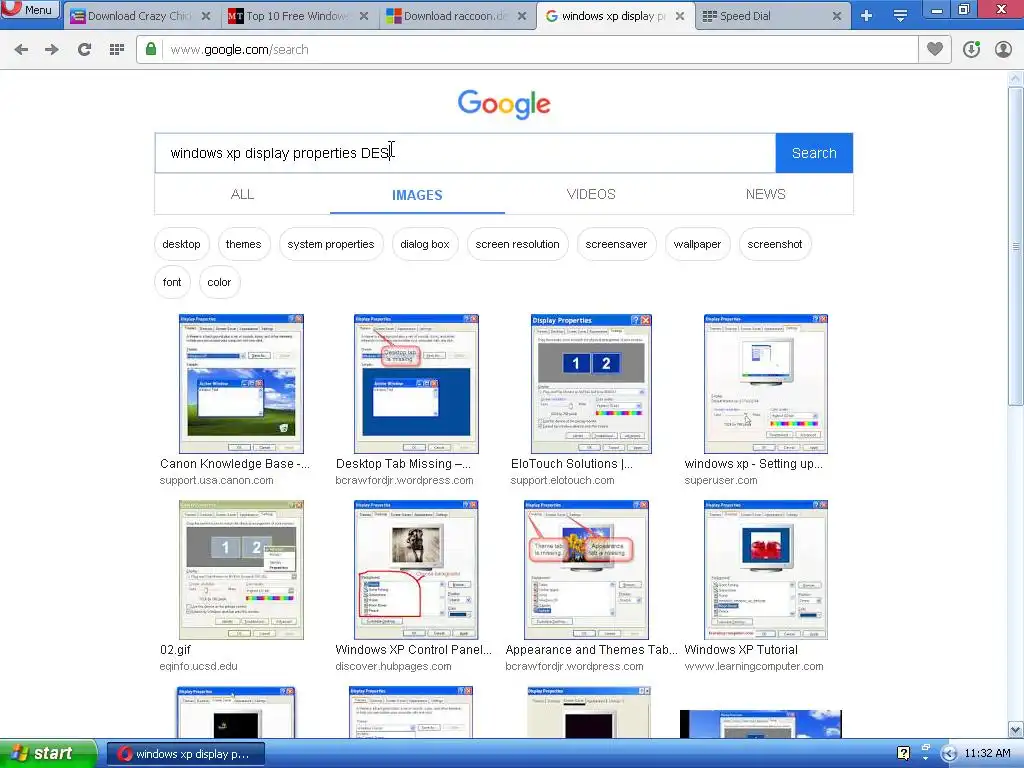Click support.elotouch.com source link
Screen dimensions: 1024x768
(x=562, y=481)
